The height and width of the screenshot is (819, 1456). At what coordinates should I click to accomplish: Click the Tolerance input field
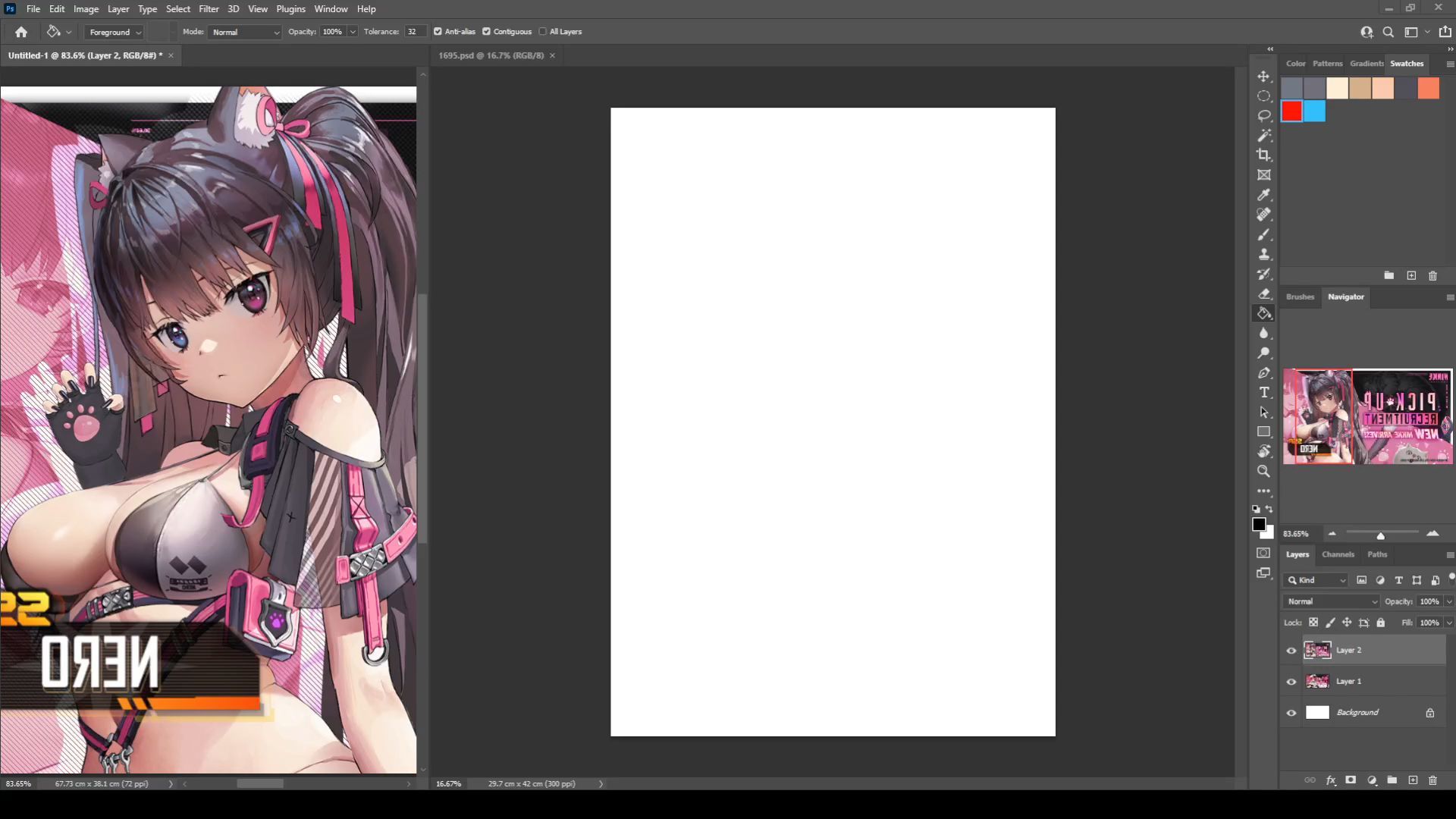413,32
